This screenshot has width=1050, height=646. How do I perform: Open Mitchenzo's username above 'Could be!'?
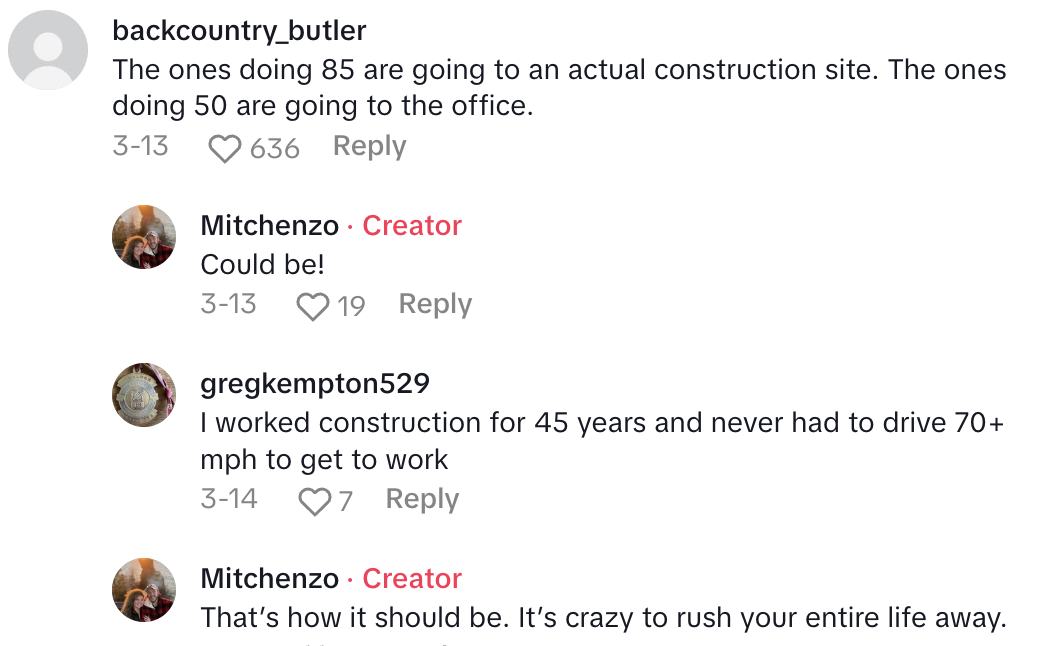pyautogui.click(x=269, y=226)
